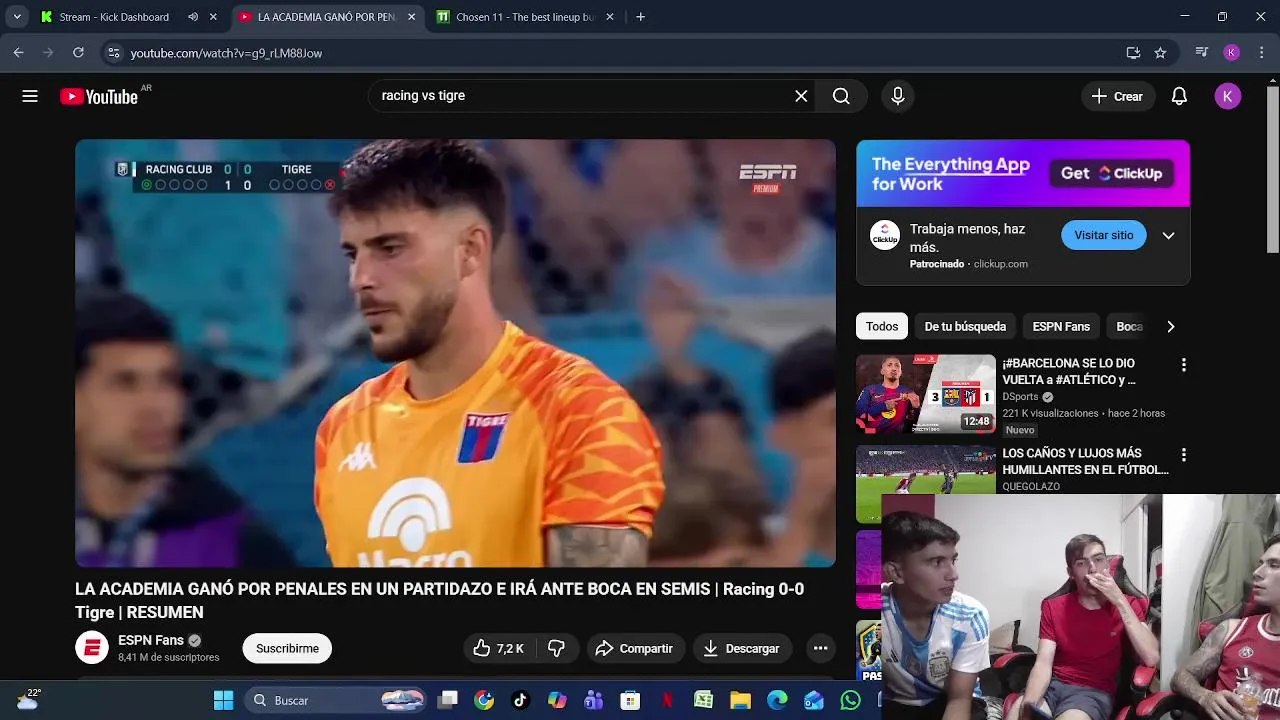Viewport: 1280px width, 720px height.
Task: Select ESPN Fans filter chip
Action: [1061, 326]
